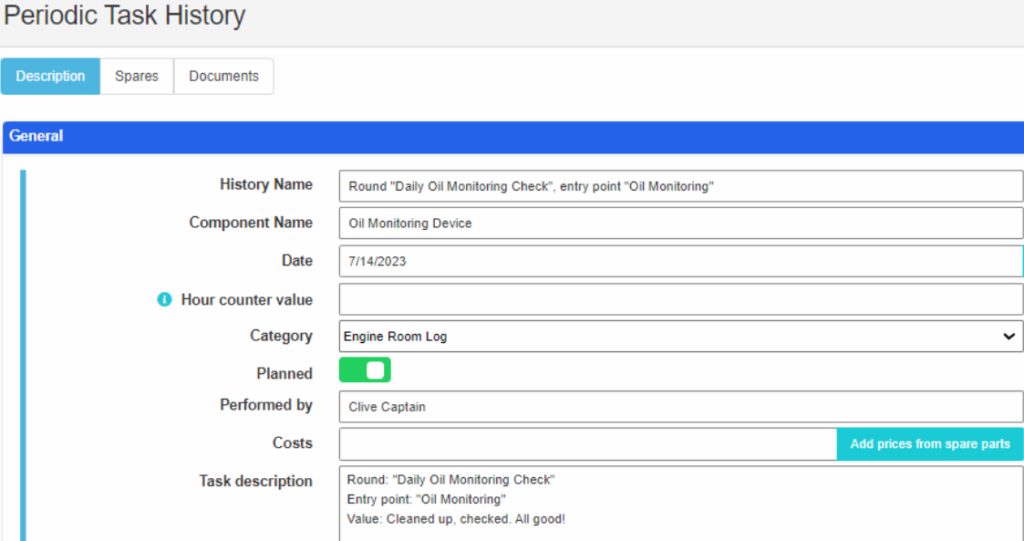This screenshot has height=541, width=1024.
Task: Click the Performed by label
Action: click(x=266, y=405)
